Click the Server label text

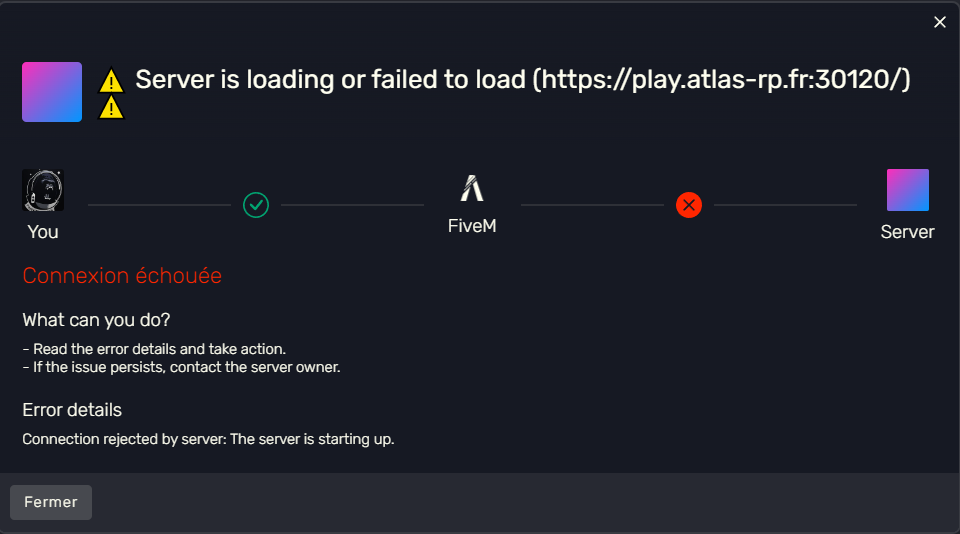point(907,232)
